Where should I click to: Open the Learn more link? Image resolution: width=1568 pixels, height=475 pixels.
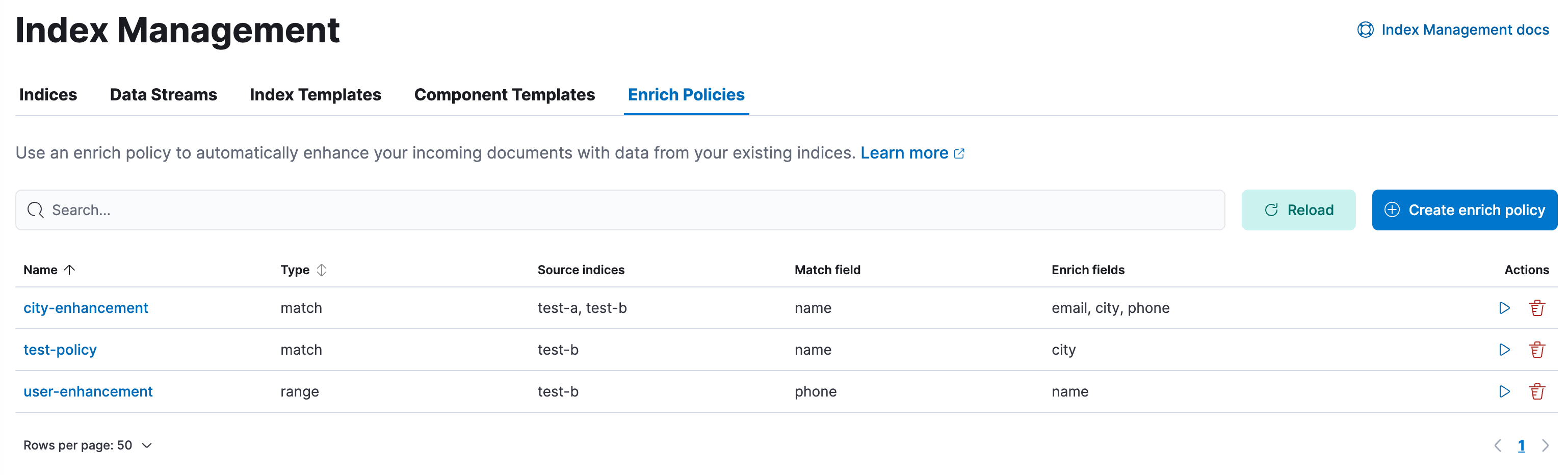pyautogui.click(x=904, y=153)
